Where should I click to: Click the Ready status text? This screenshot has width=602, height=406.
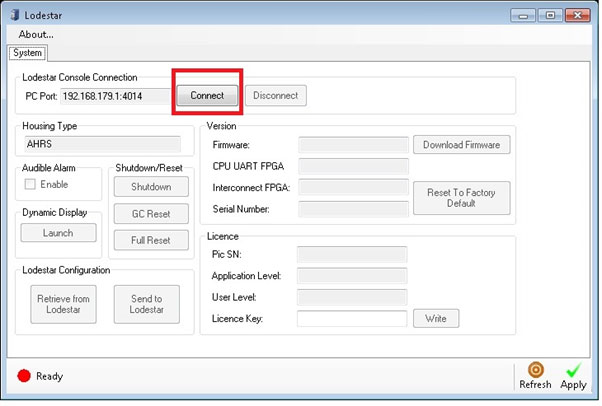click(50, 376)
